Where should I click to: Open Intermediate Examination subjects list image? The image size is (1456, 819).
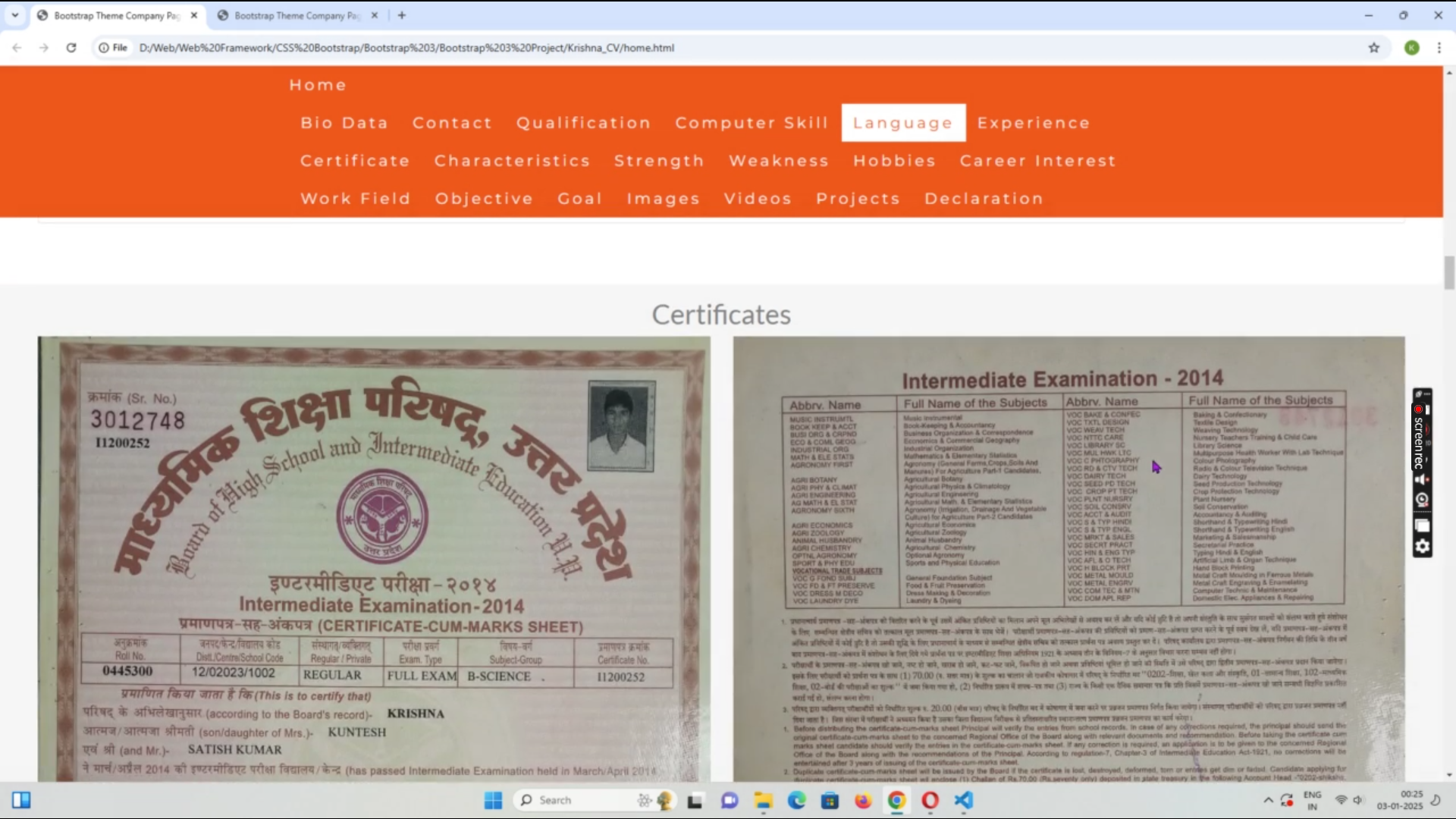pyautogui.click(x=1068, y=559)
